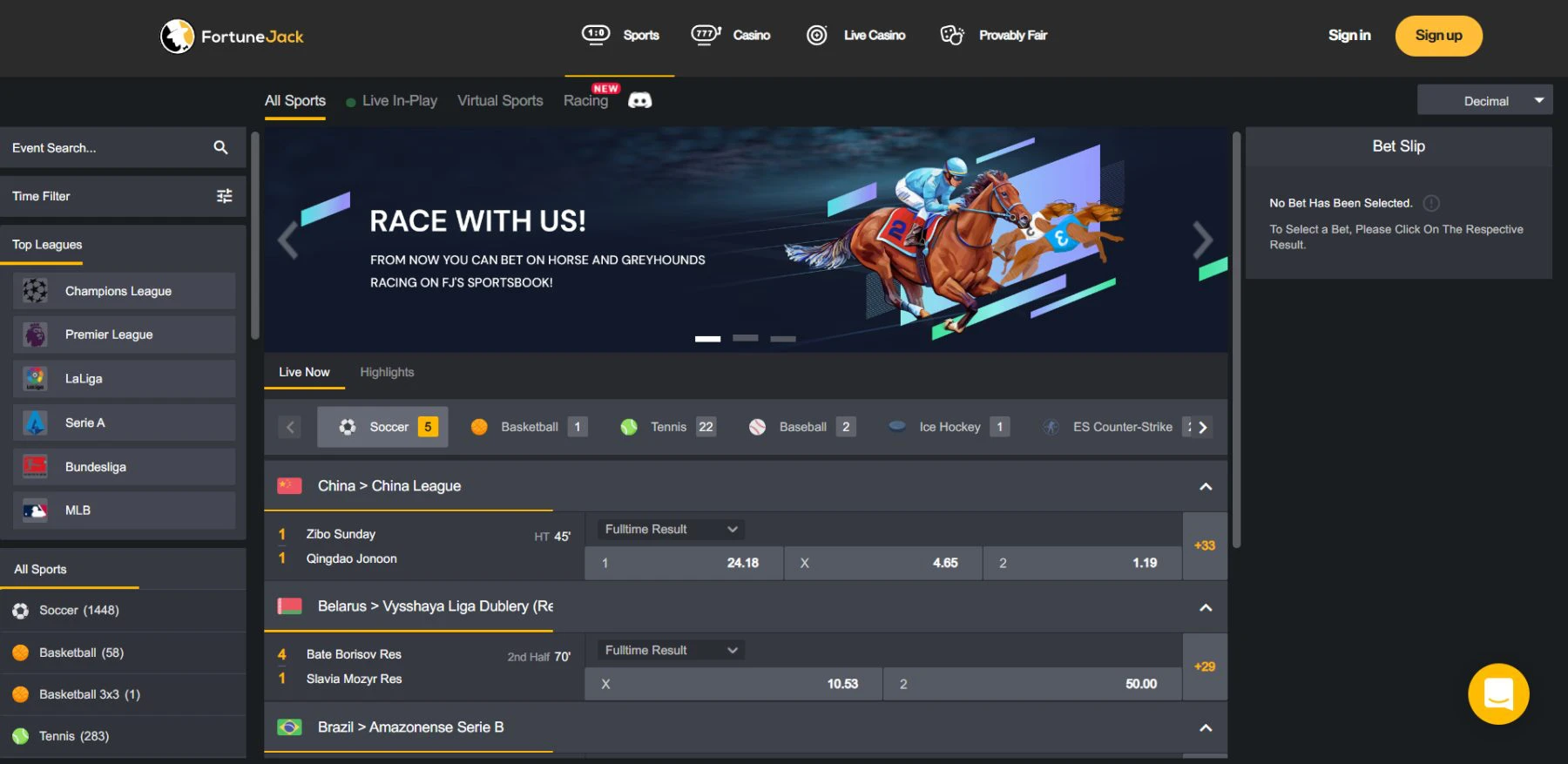Image resolution: width=1568 pixels, height=764 pixels.
Task: Select the Live Now tab
Action: [x=304, y=372]
